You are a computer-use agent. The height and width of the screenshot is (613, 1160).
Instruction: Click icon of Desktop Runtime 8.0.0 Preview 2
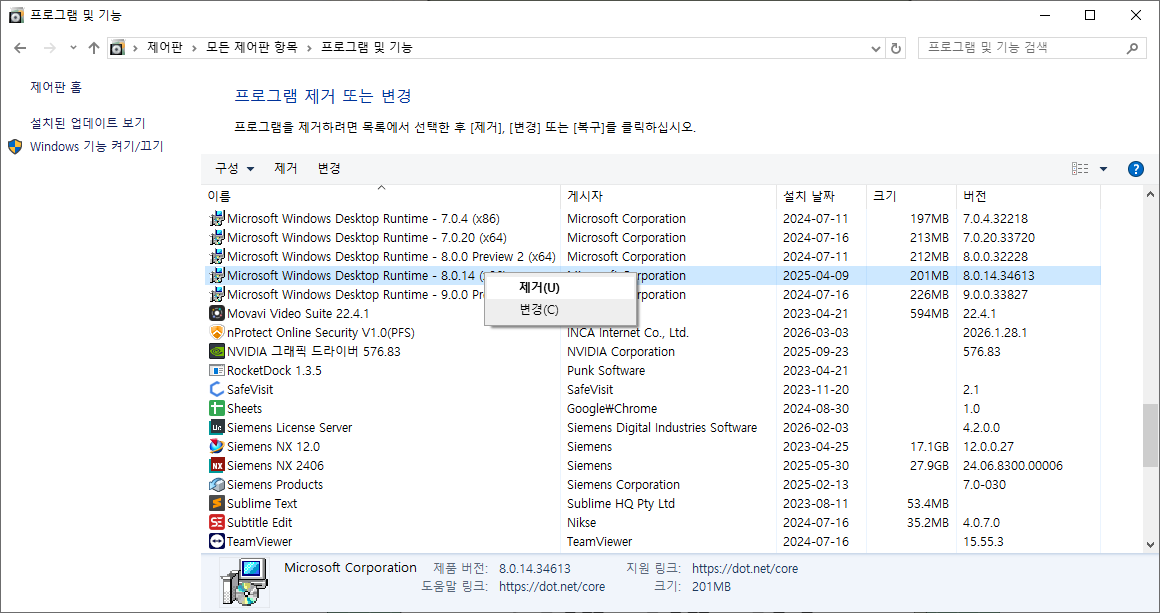[217, 257]
